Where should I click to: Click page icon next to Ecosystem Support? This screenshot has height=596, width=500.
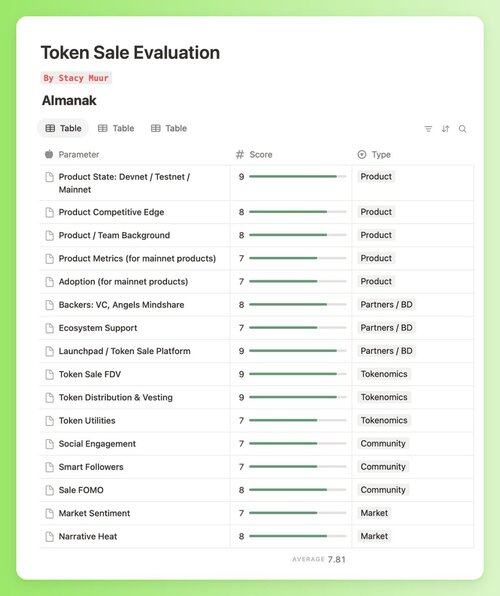tap(49, 328)
